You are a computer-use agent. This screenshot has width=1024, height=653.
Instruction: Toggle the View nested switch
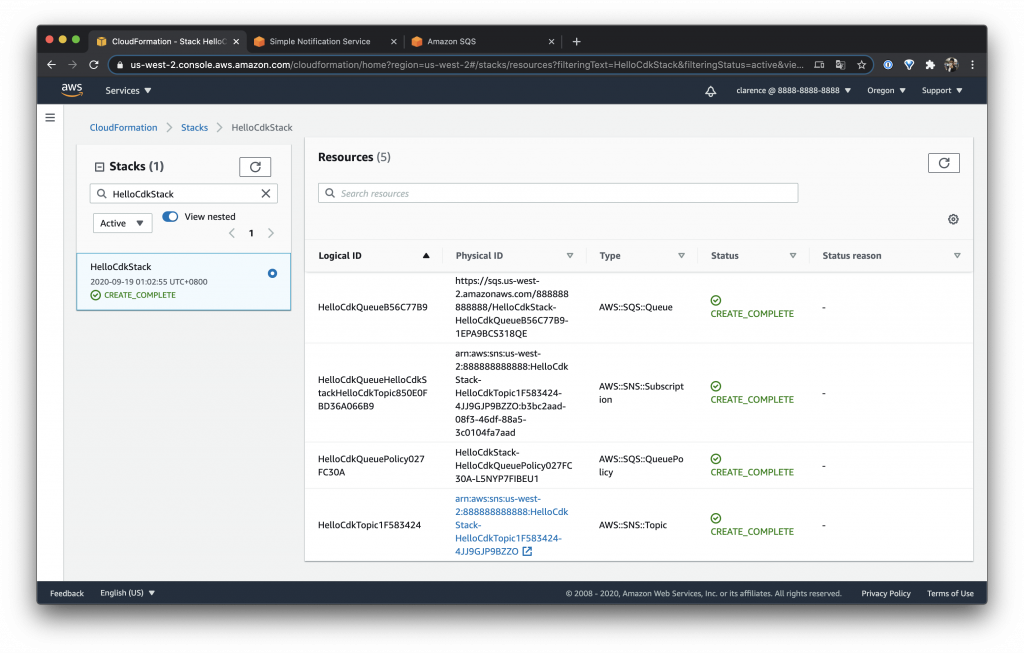coord(170,216)
